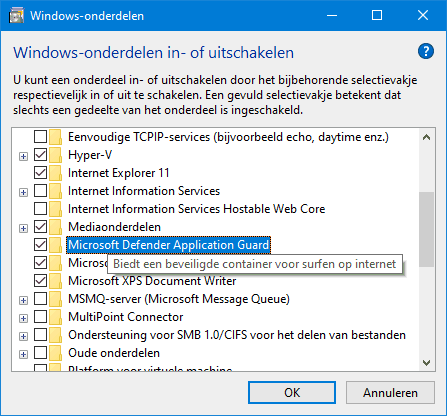Click the scrollbar down arrow in feature list

click(426, 363)
